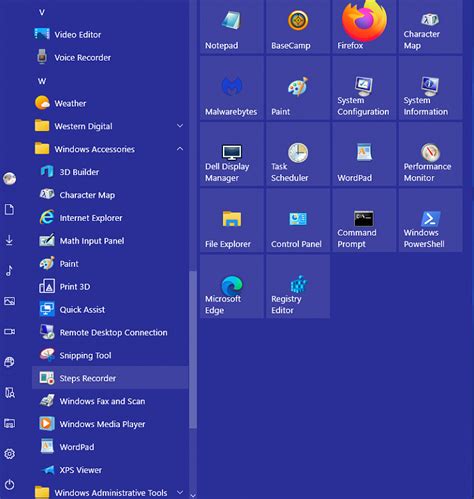
Task: Launch Snipping Tool from the list
Action: point(110,355)
